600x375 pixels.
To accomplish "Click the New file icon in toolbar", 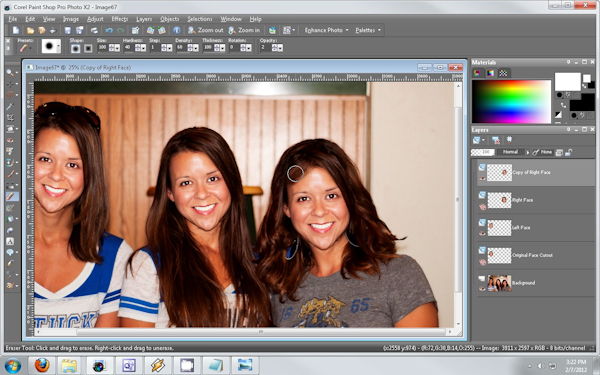I will [16, 30].
